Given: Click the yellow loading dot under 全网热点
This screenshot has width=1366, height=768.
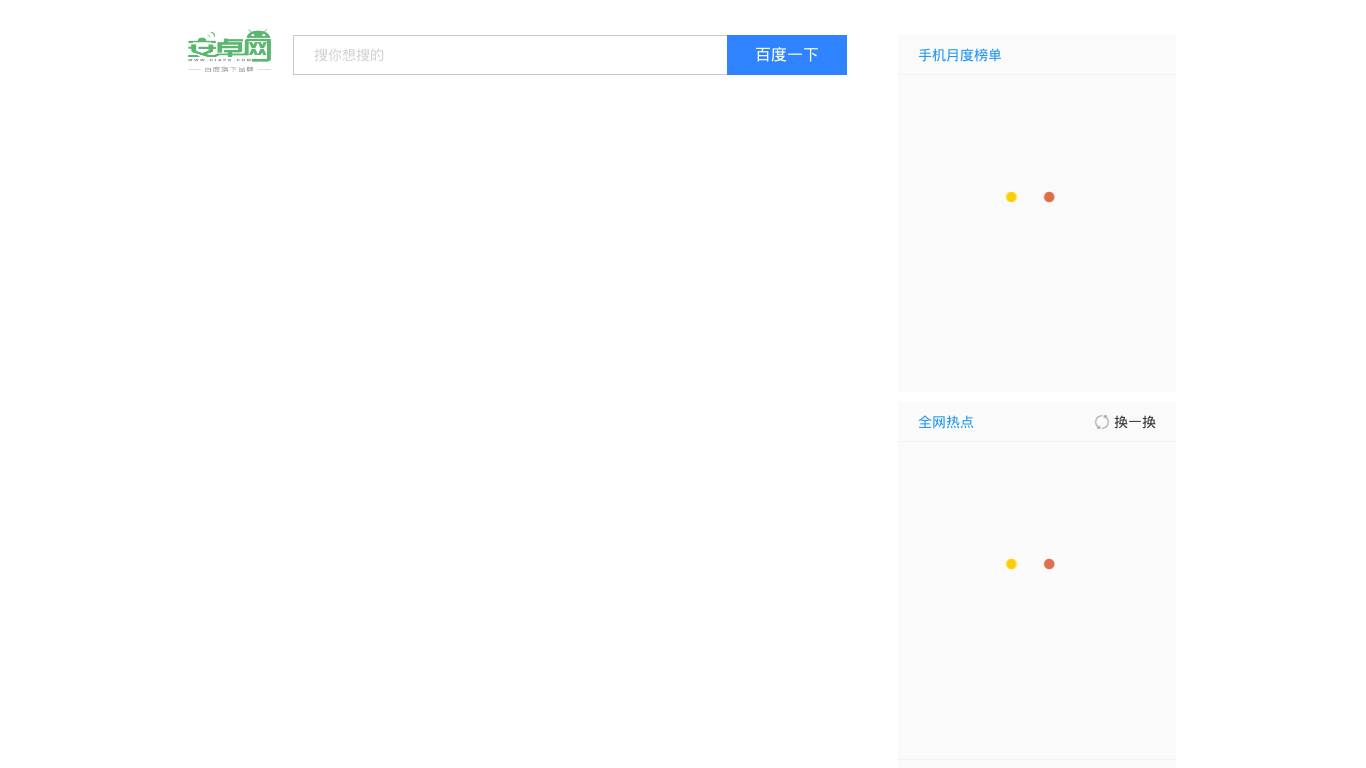Looking at the screenshot, I should point(1011,564).
